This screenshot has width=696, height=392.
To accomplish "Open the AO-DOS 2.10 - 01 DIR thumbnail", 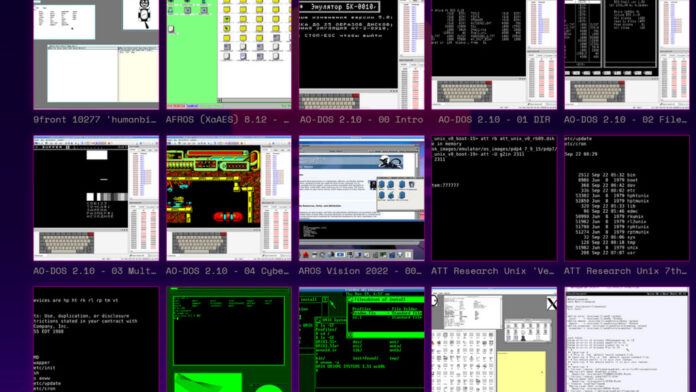I will click(x=494, y=54).
